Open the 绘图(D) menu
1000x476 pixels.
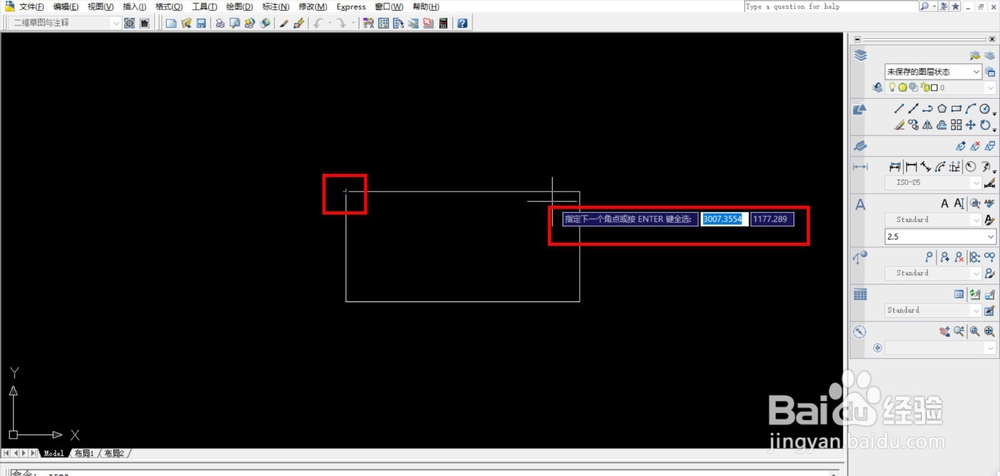(239, 6)
